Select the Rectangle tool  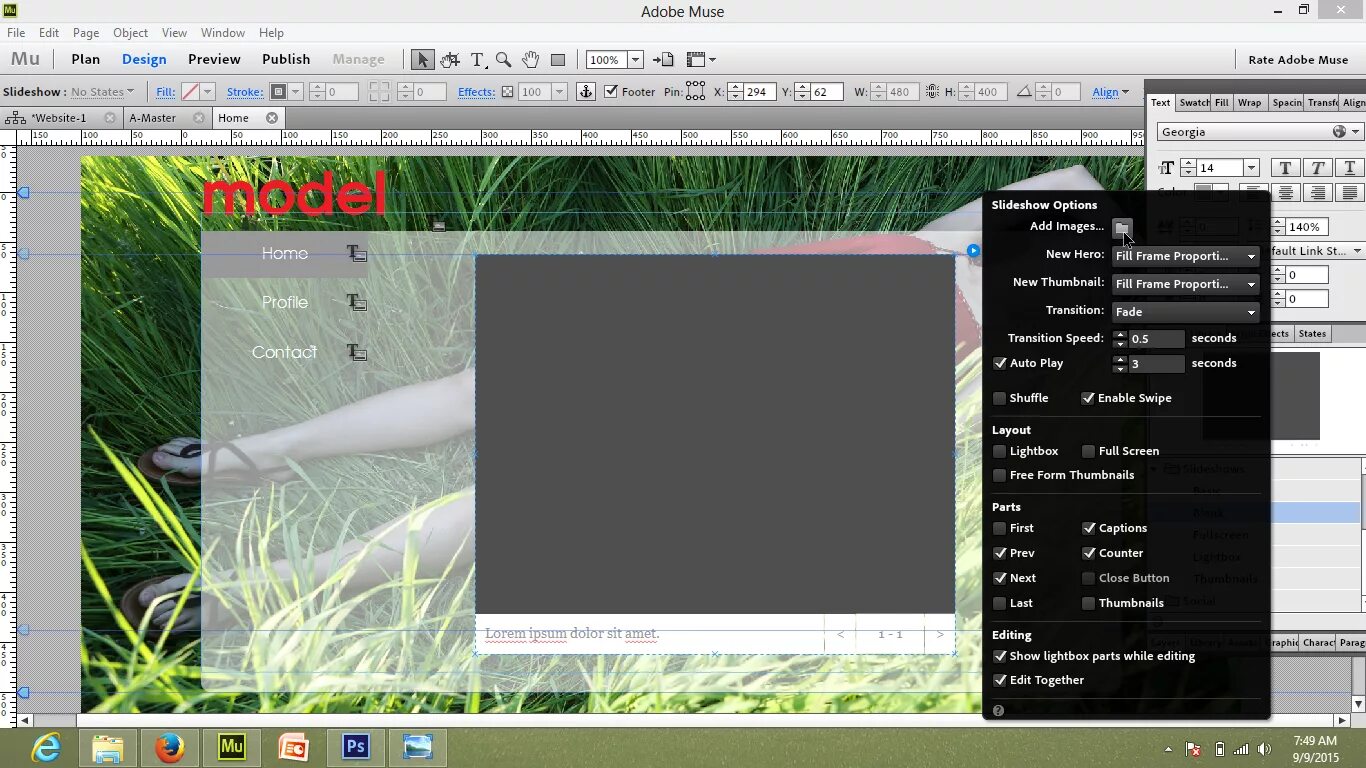click(558, 60)
